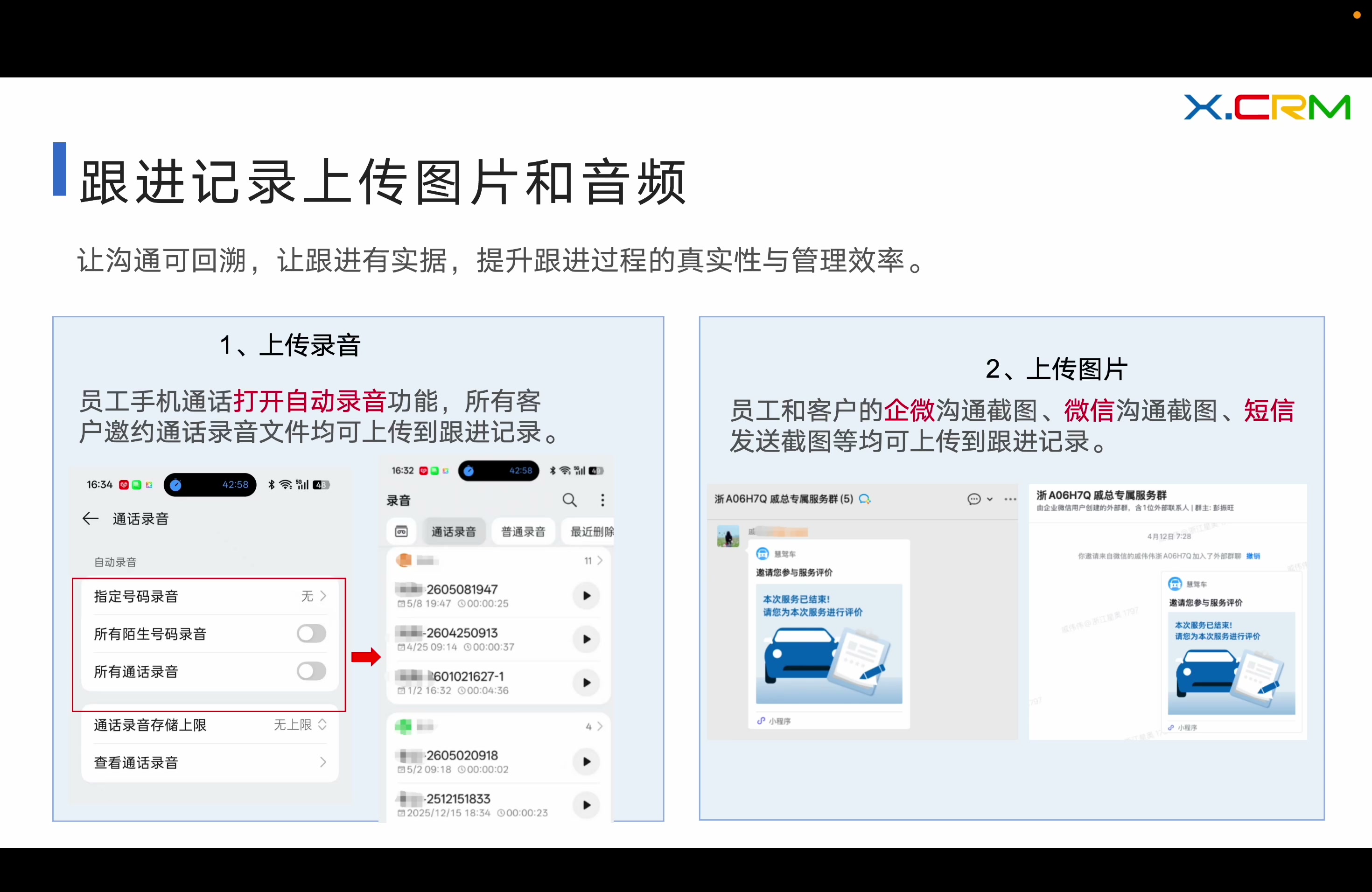Click the 42:58 timer pill in right phone
The image size is (1372, 892).
click(x=499, y=471)
